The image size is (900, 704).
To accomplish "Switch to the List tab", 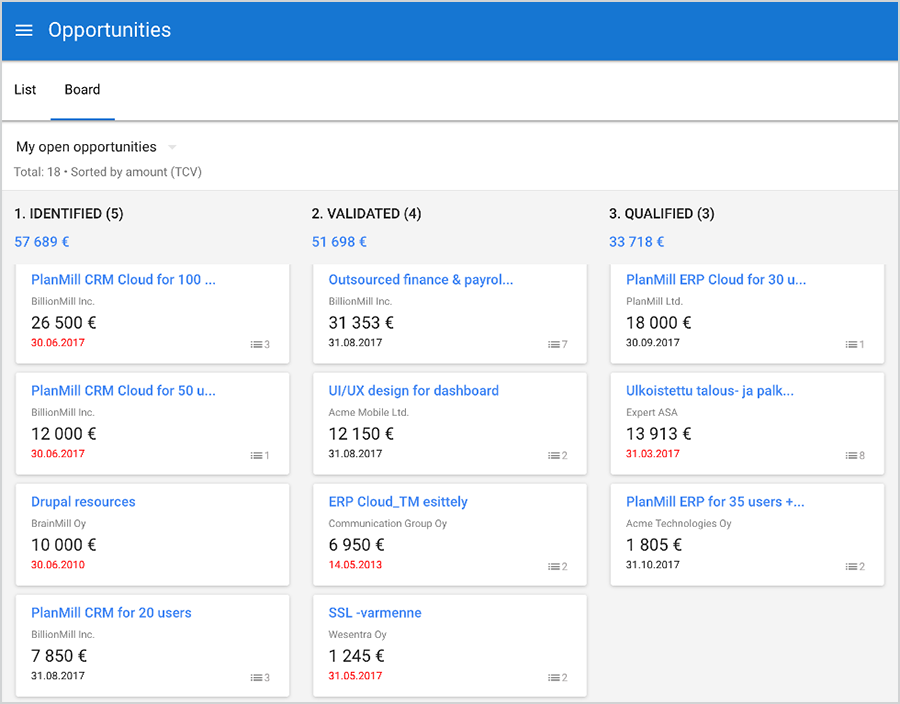I will click(x=25, y=90).
